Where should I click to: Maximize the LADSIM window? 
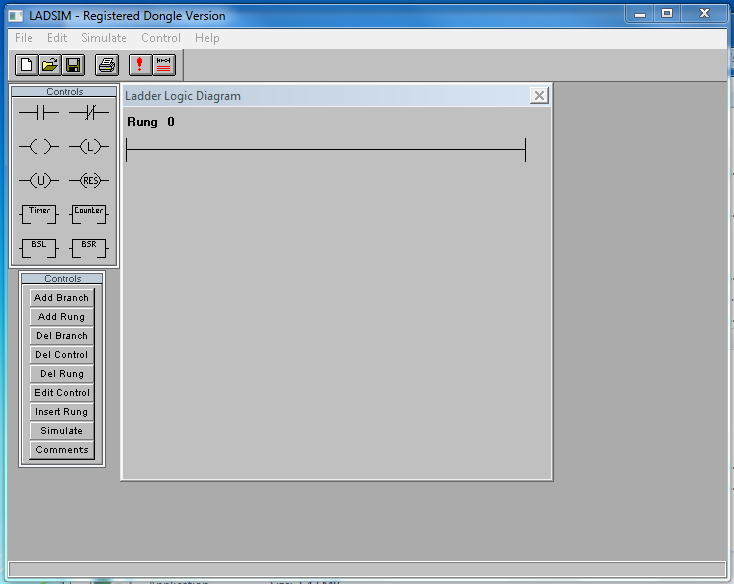coord(667,14)
